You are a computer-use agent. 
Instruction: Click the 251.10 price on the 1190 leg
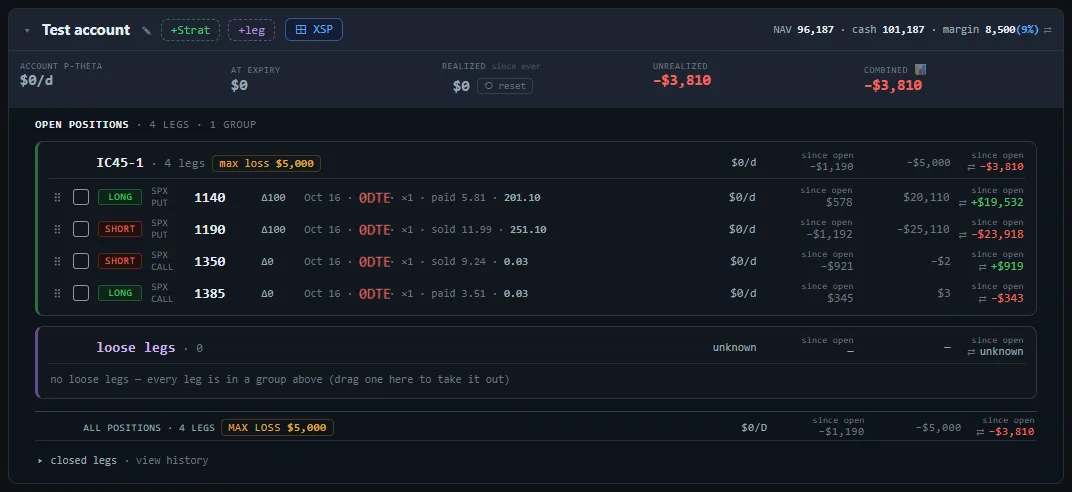click(x=528, y=230)
